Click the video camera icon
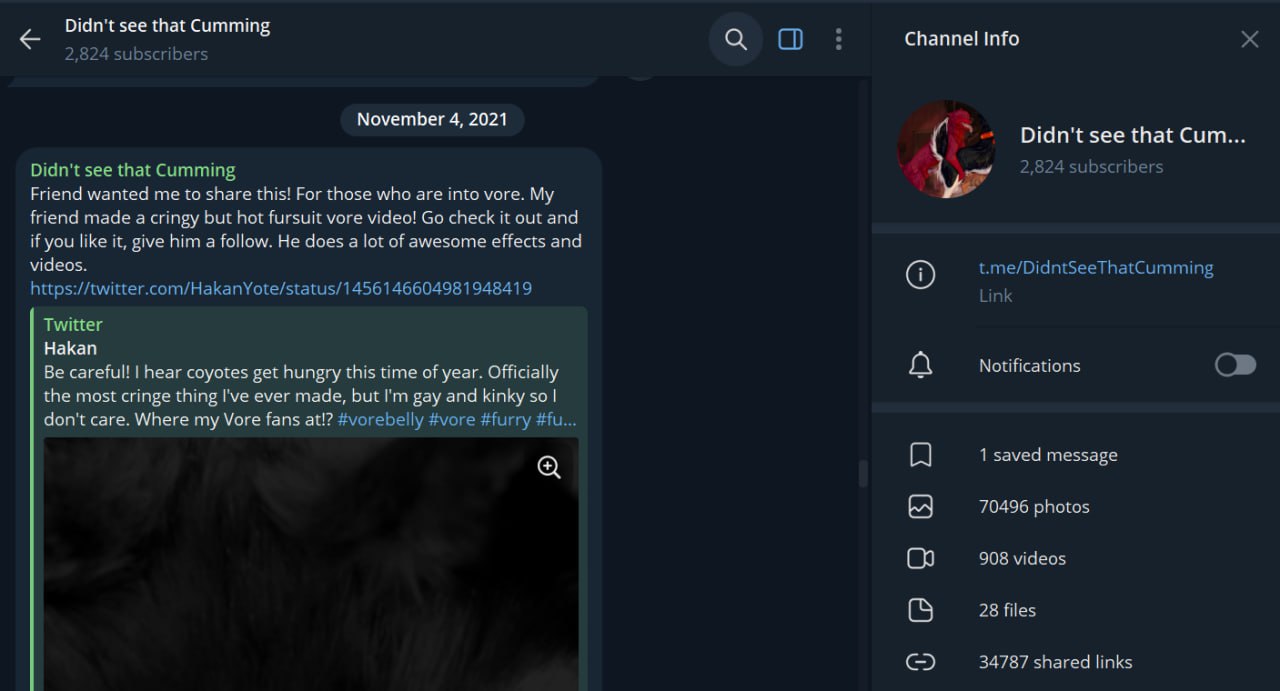 click(x=920, y=559)
